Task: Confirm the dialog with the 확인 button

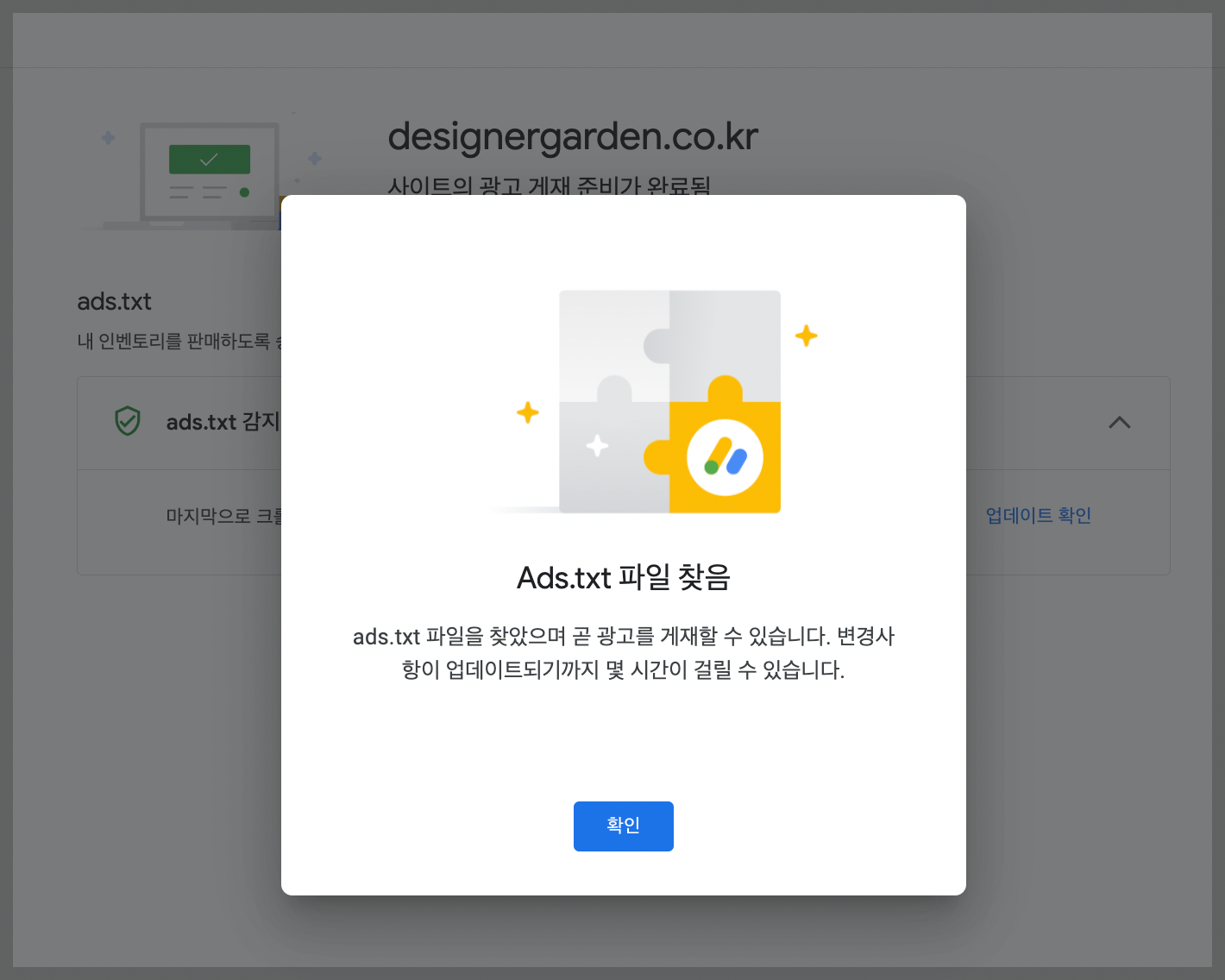Action: tap(623, 826)
